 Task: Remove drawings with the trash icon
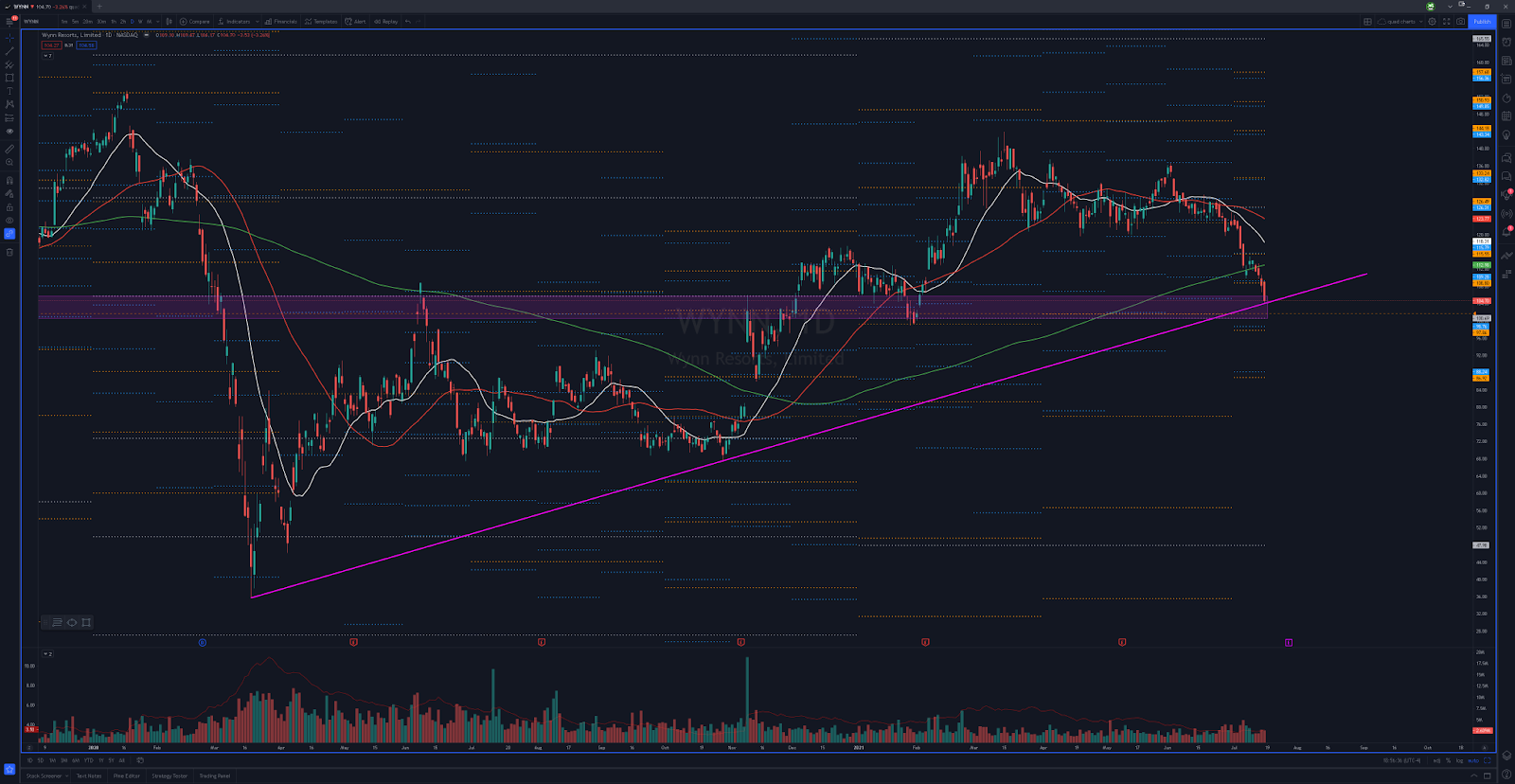pyautogui.click(x=9, y=252)
